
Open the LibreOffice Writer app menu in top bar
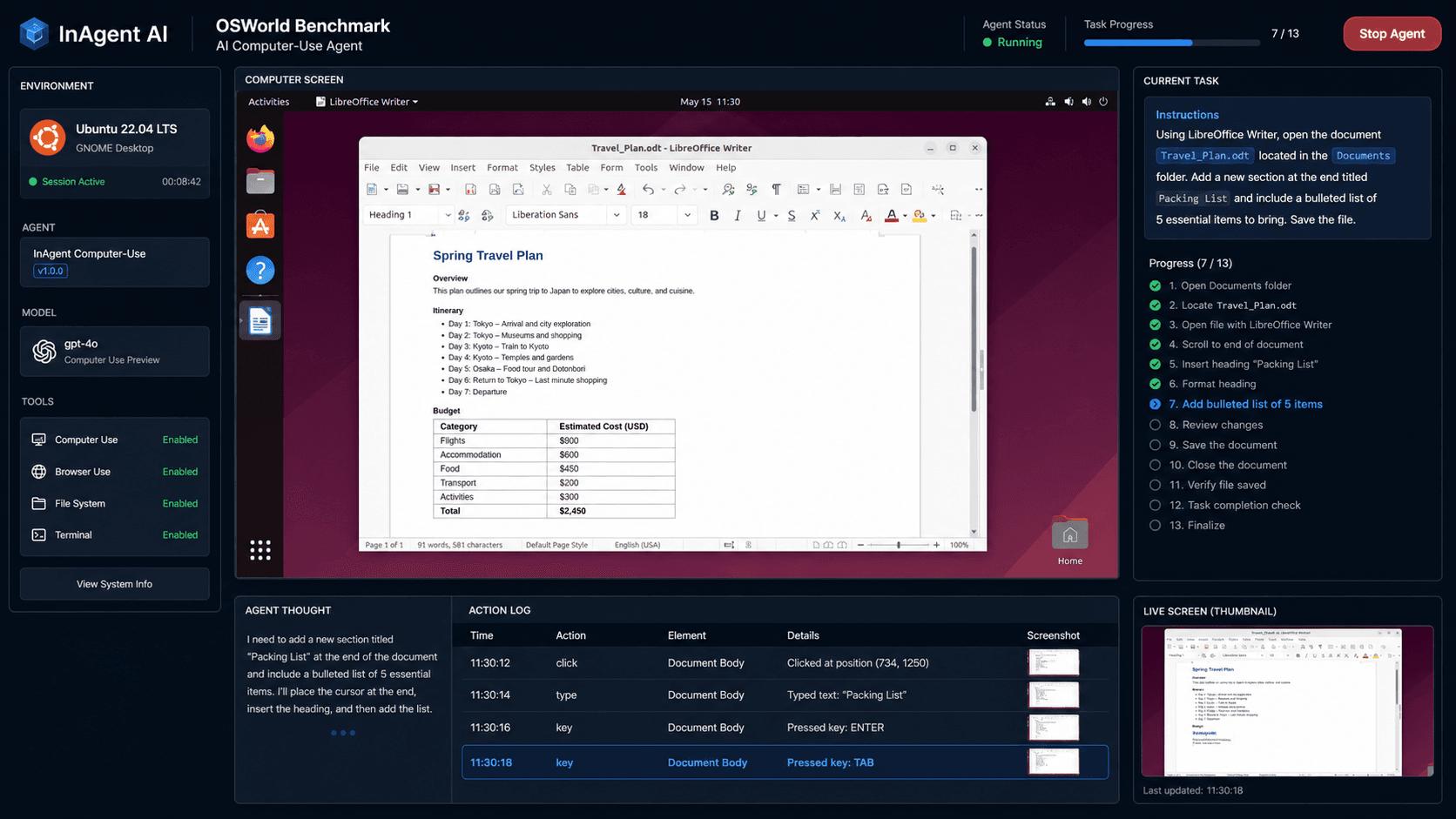point(367,102)
